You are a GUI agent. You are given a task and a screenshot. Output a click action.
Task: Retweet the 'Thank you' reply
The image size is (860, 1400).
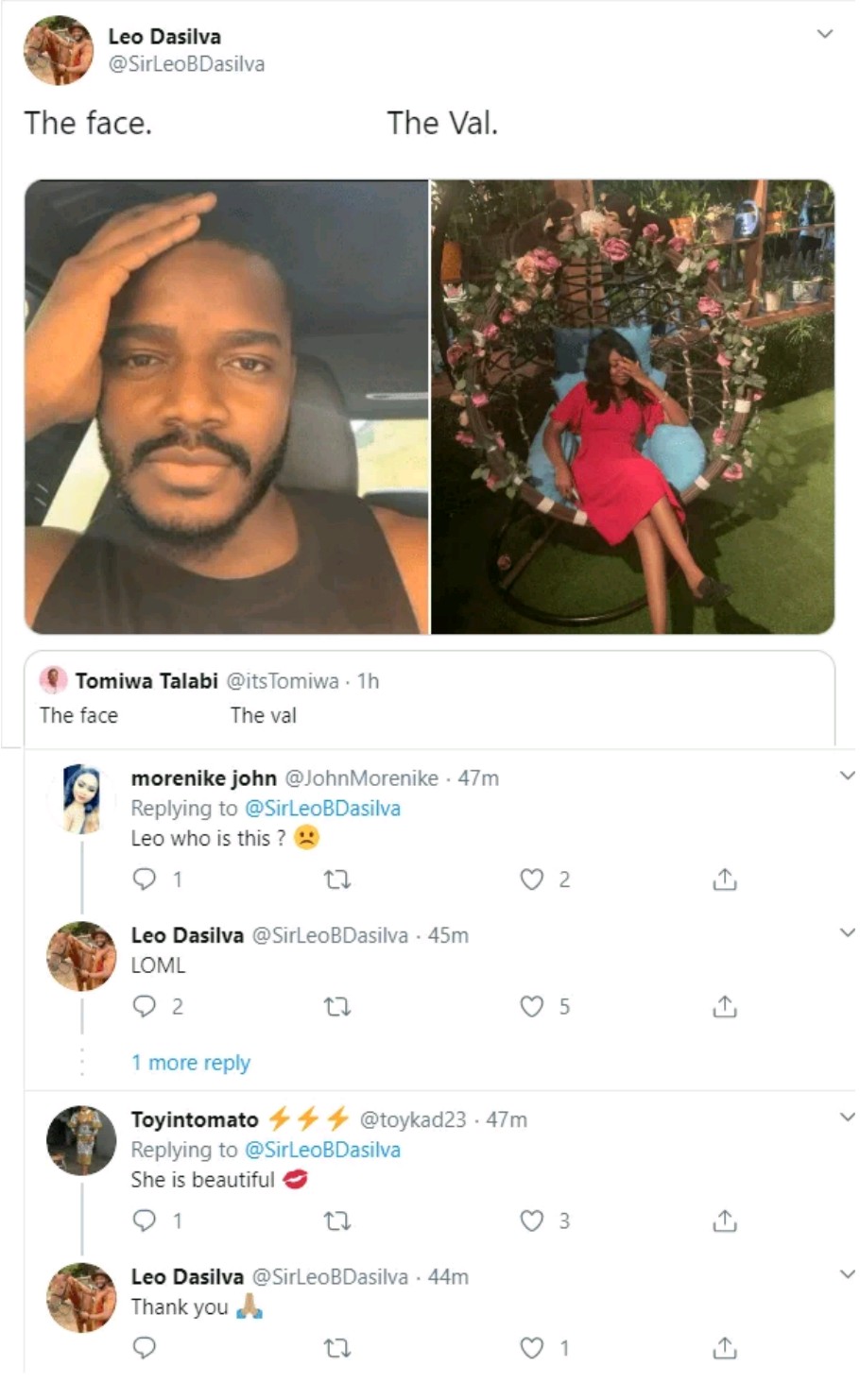[x=337, y=1347]
